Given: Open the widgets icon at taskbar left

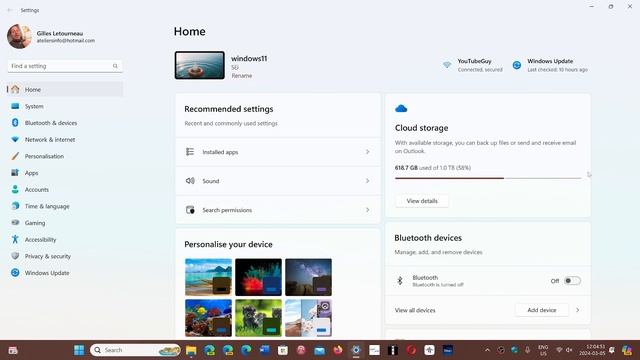Looking at the screenshot, I should click(13, 351).
